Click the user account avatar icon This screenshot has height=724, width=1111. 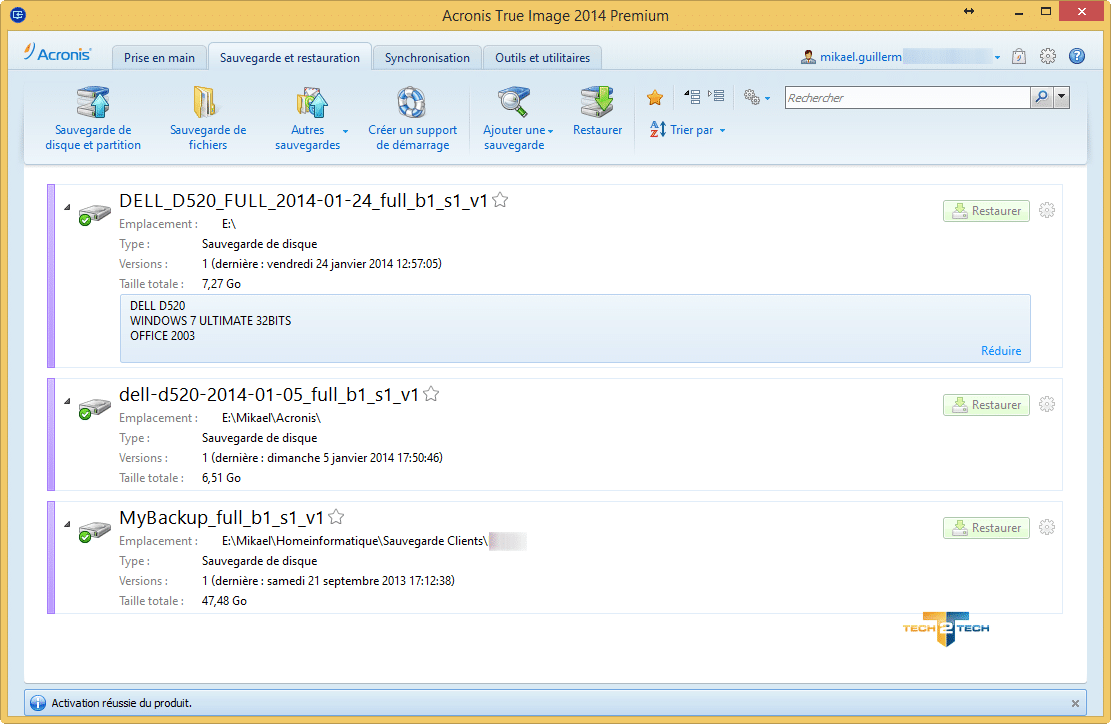(x=808, y=57)
